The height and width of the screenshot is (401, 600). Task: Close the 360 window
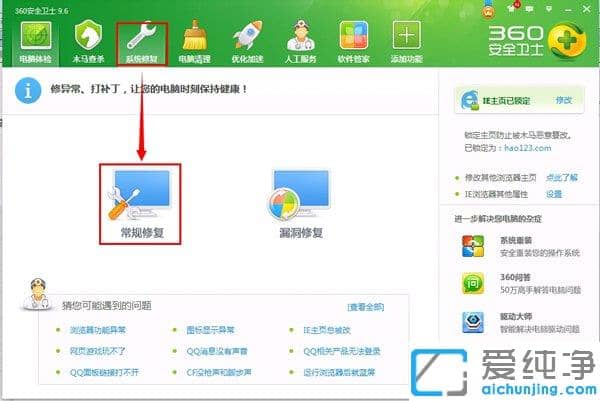tap(586, 8)
